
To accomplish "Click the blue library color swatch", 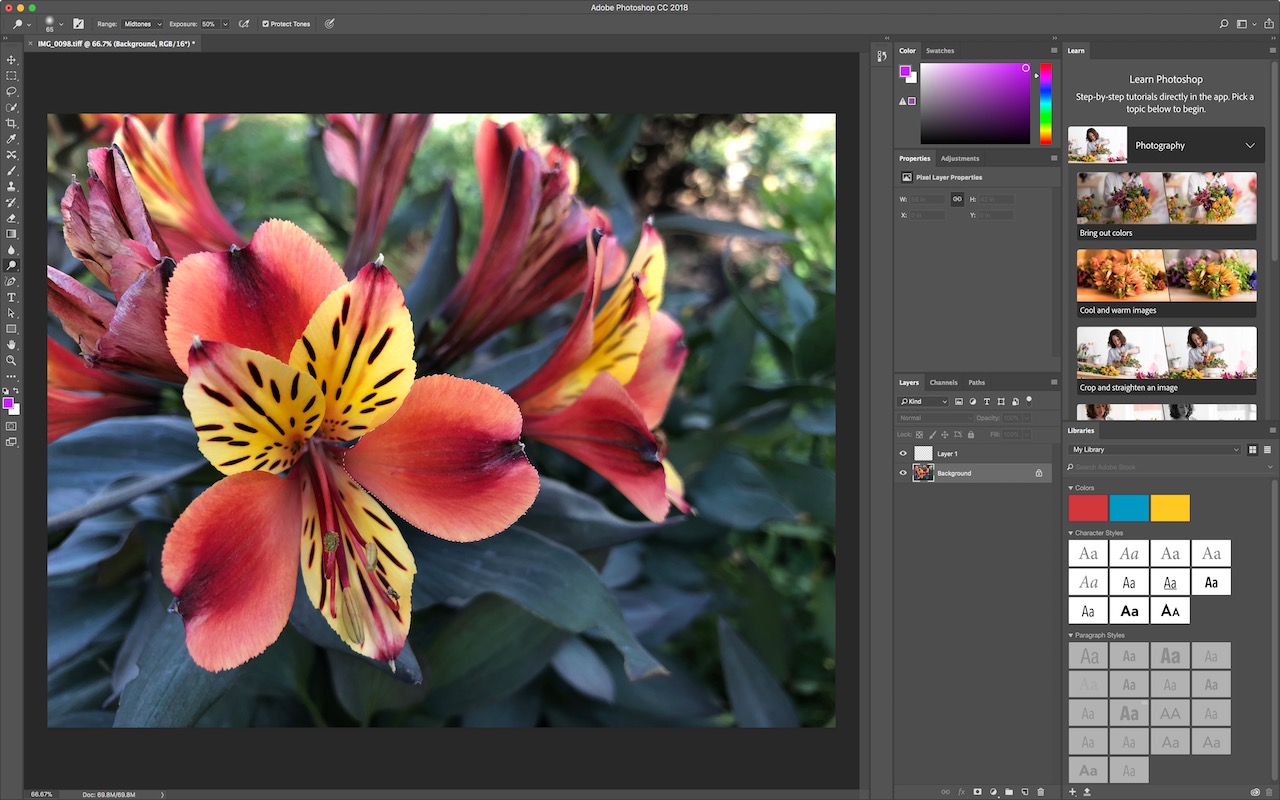I will coord(1129,508).
